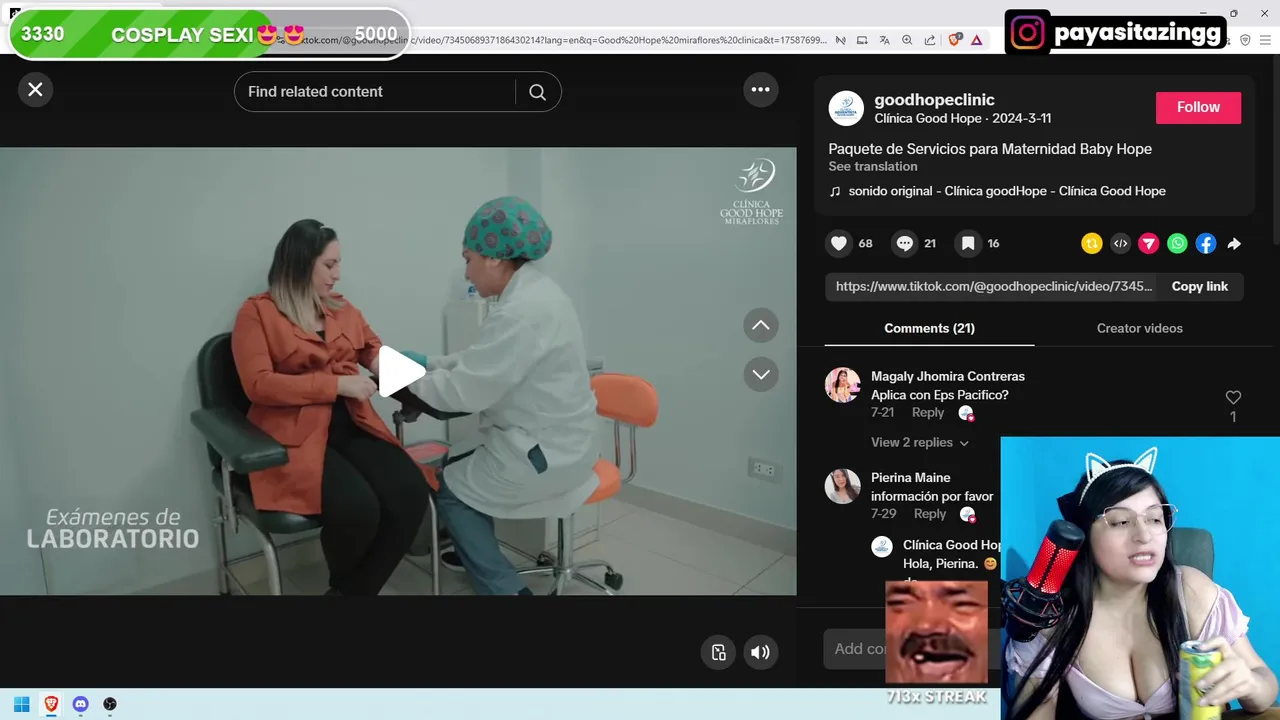Open browser hamburger menu
This screenshot has width=1280, height=720.
(x=1266, y=40)
